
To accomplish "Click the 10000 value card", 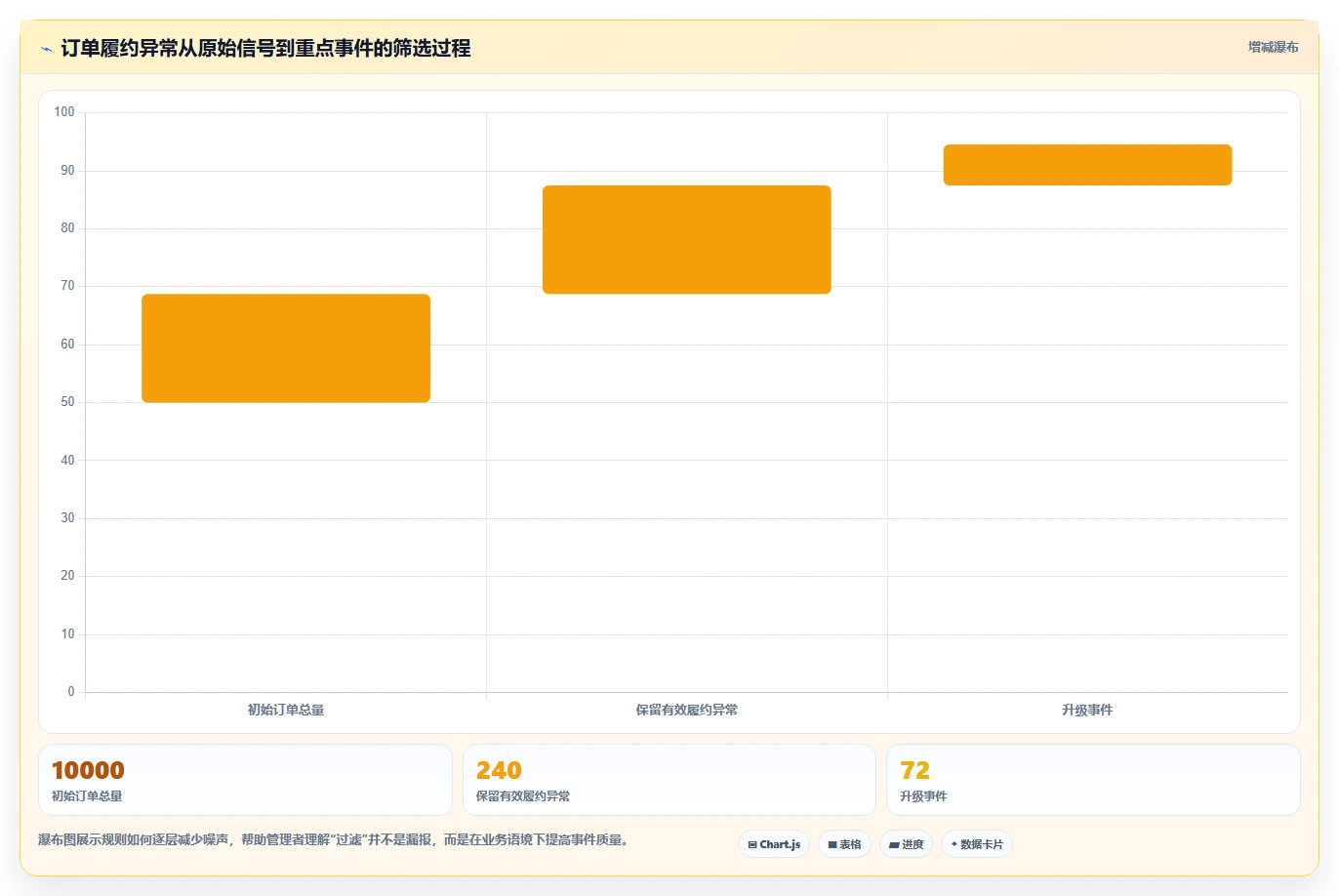I will [x=245, y=780].
